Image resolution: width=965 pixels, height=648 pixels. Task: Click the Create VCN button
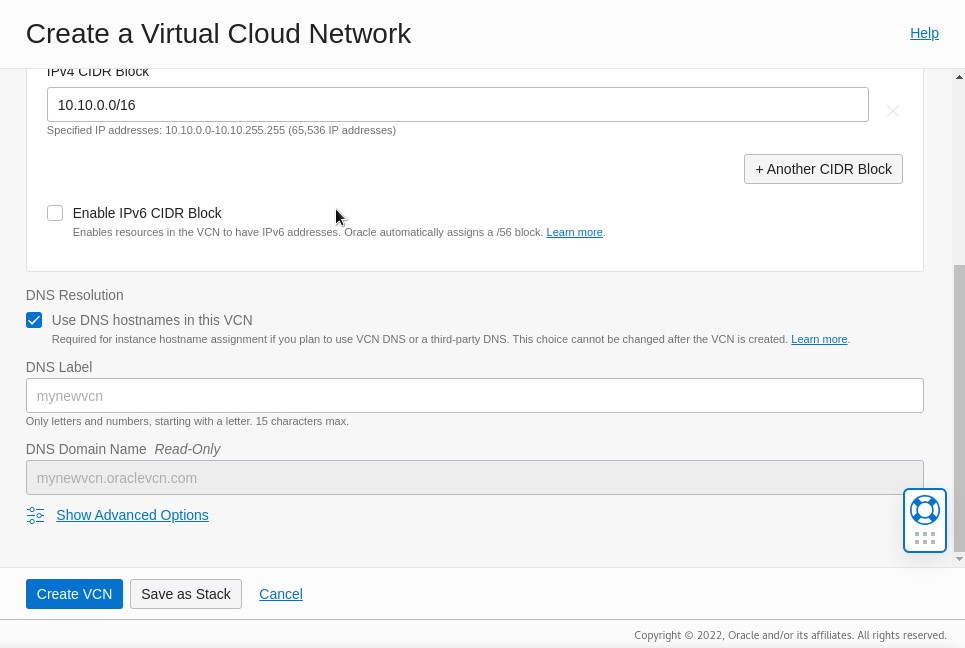74,593
